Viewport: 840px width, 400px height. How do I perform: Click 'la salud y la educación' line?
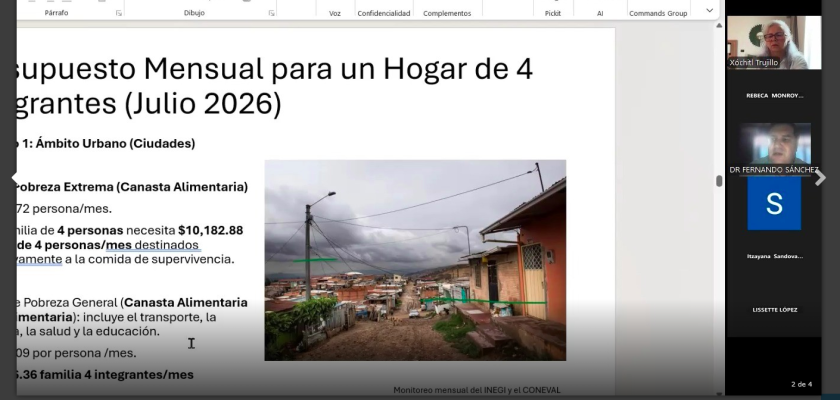pos(92,331)
